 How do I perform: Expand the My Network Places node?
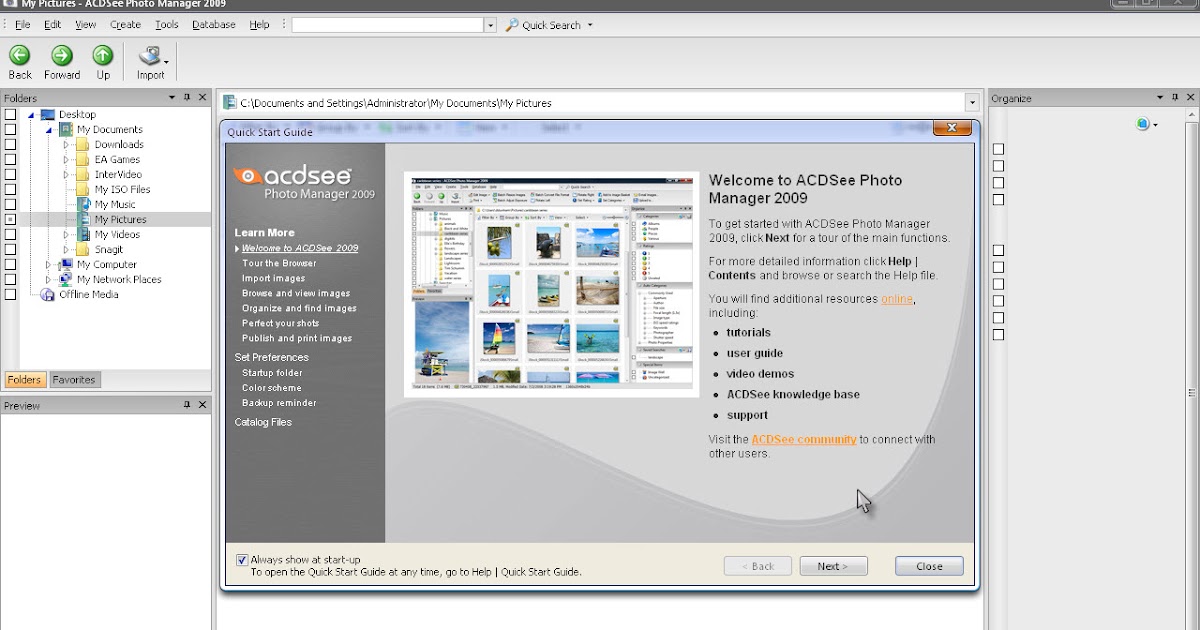[48, 280]
